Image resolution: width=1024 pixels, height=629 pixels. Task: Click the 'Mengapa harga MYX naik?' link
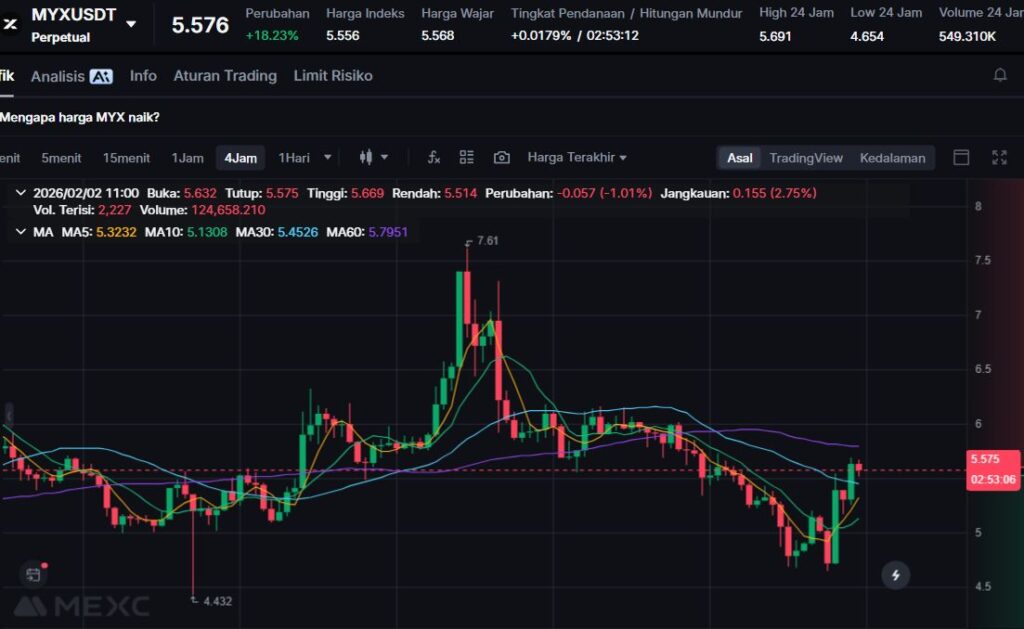80,117
